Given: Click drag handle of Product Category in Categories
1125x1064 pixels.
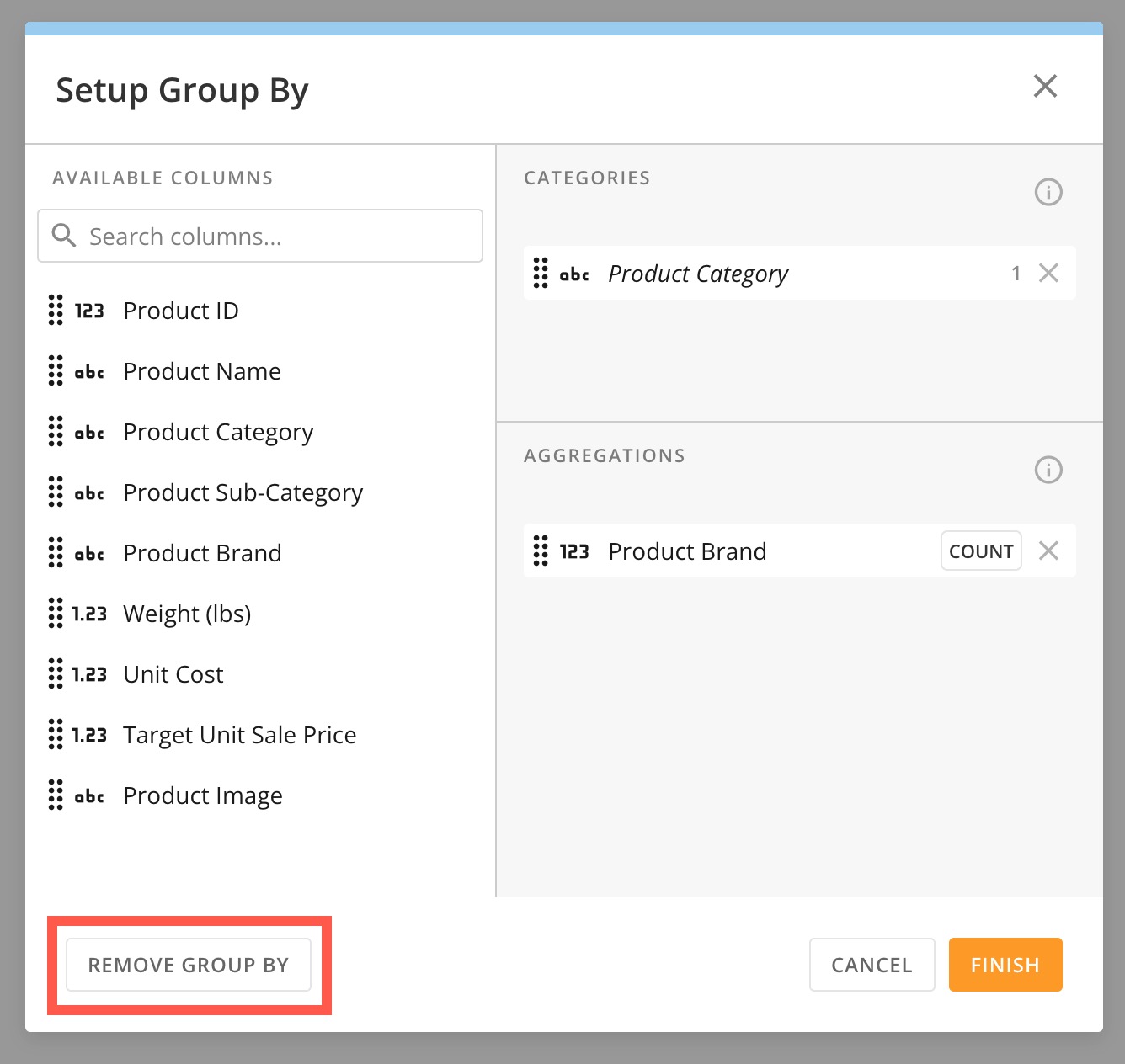Looking at the screenshot, I should (x=541, y=273).
